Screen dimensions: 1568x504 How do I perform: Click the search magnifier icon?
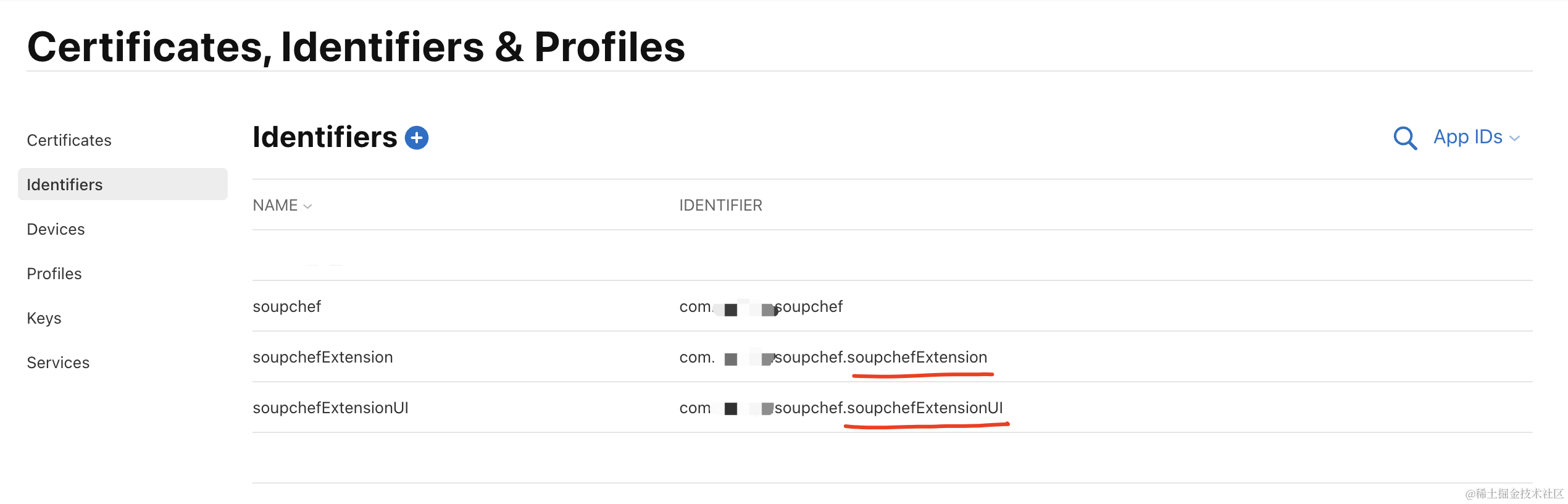pos(1404,138)
